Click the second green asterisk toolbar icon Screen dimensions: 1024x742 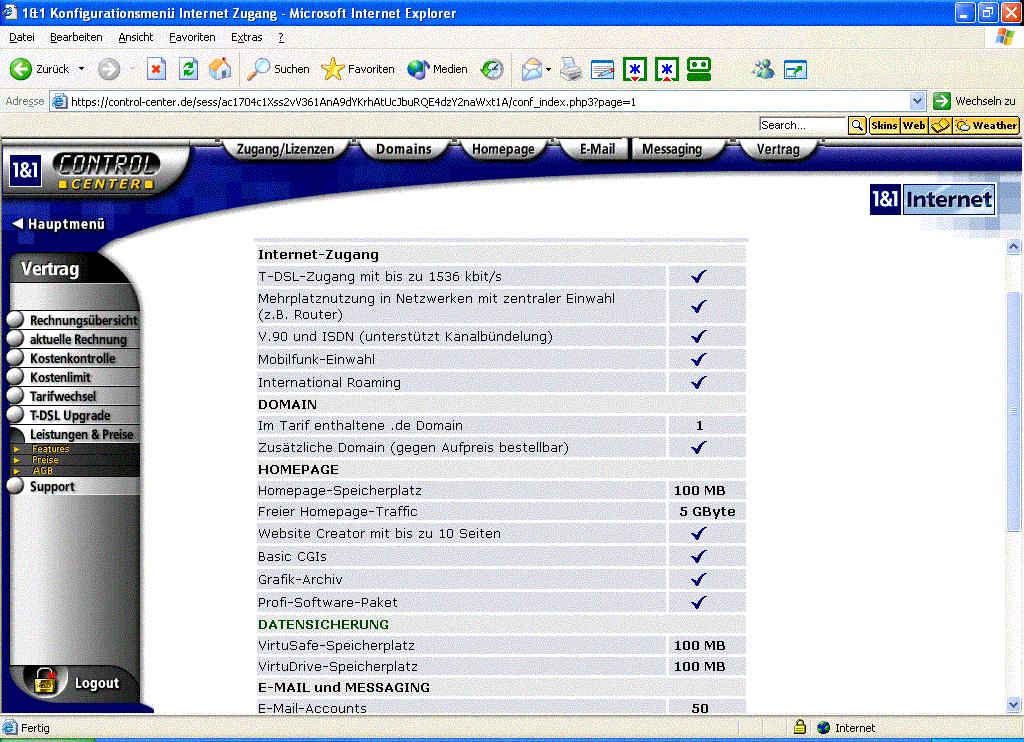667,69
